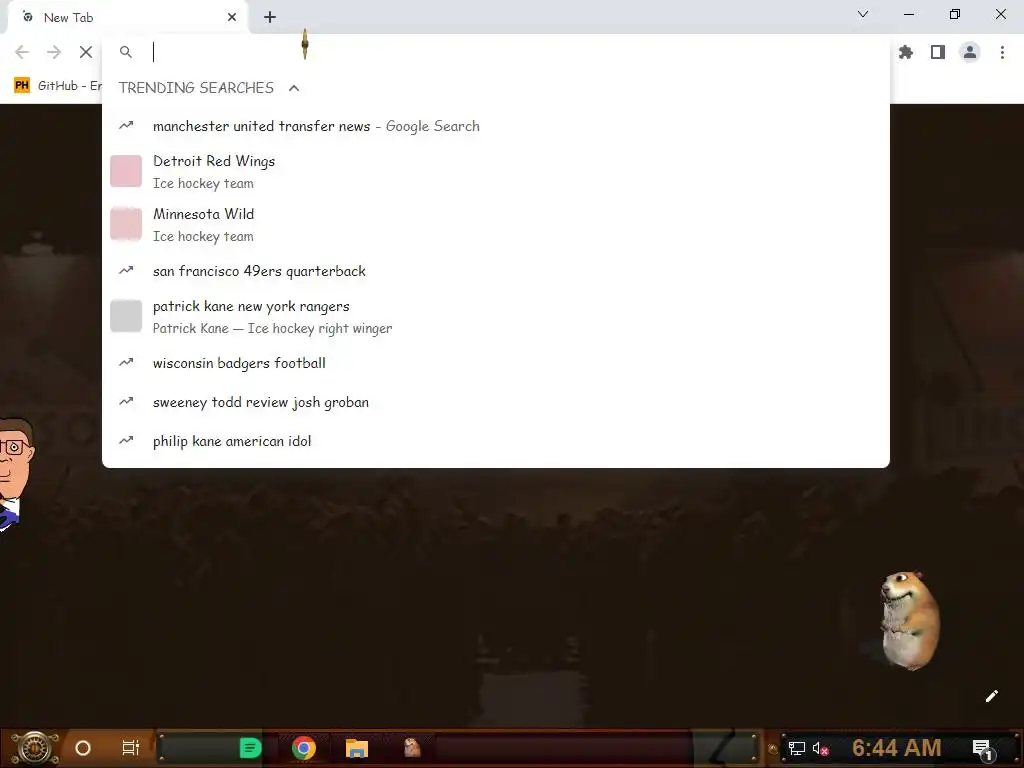Open the green notes app in taskbar
The height and width of the screenshot is (768, 1024).
click(250, 748)
